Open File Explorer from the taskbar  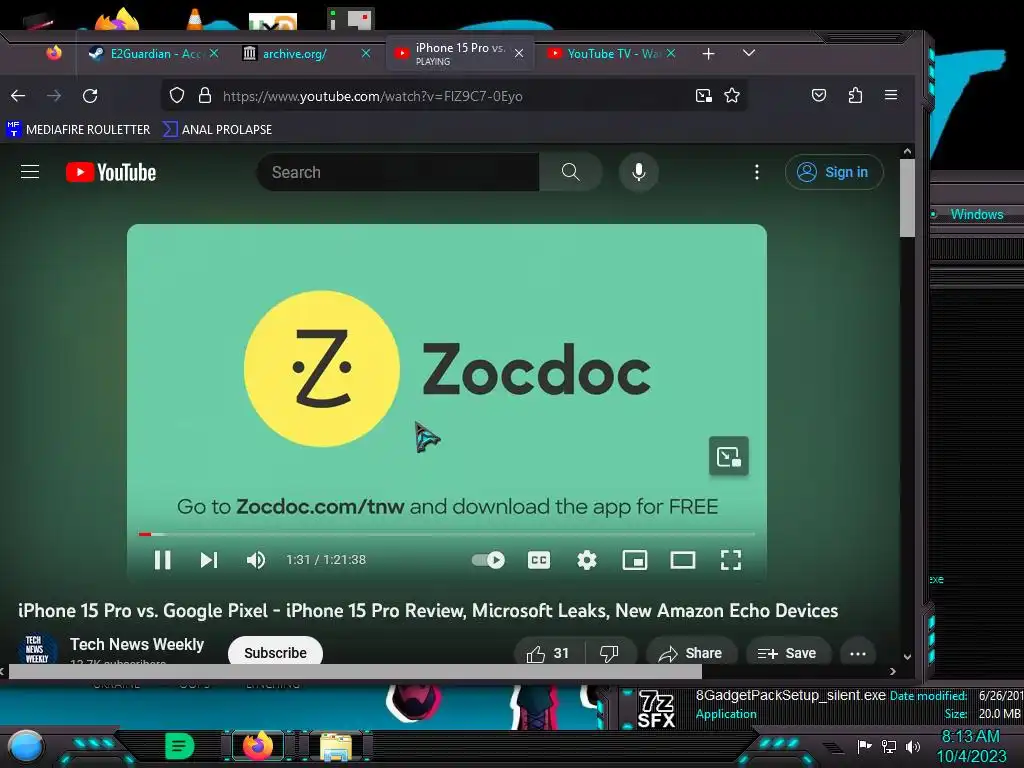point(336,747)
